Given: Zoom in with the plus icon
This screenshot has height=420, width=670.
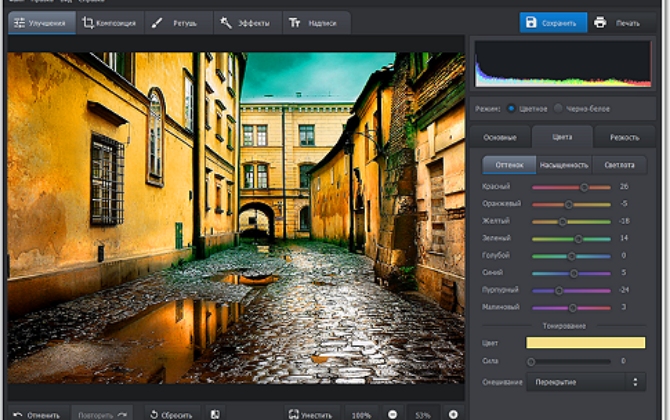Looking at the screenshot, I should [453, 413].
